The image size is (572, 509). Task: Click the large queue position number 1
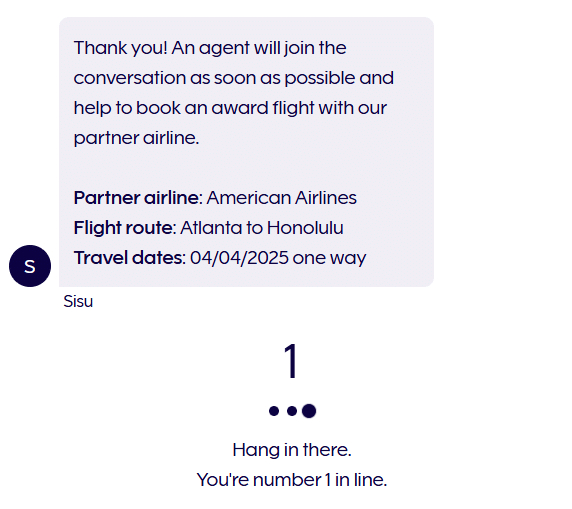[291, 361]
